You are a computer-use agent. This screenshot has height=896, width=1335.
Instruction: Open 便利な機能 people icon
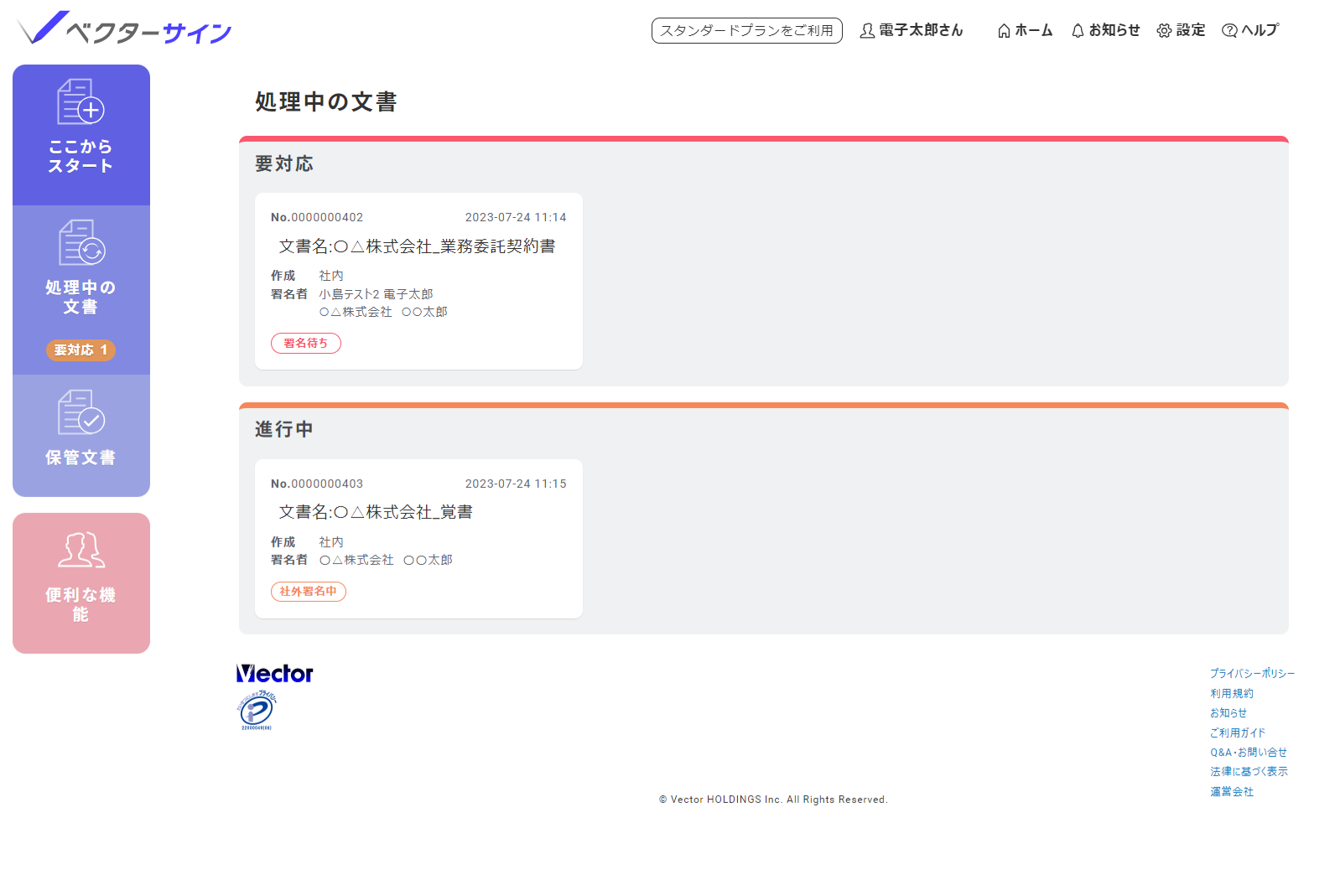pos(81,550)
